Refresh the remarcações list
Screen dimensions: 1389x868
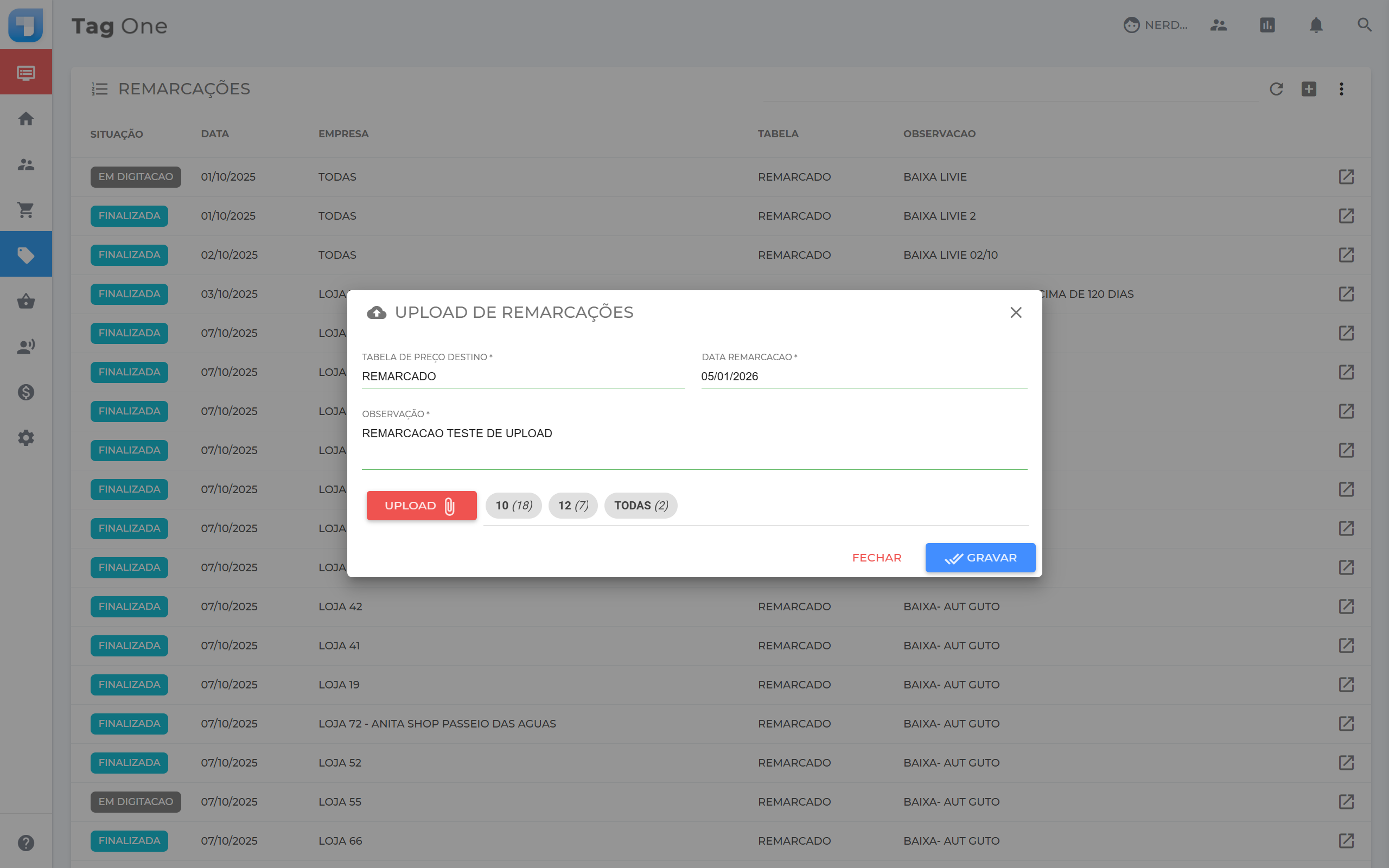pyautogui.click(x=1276, y=89)
